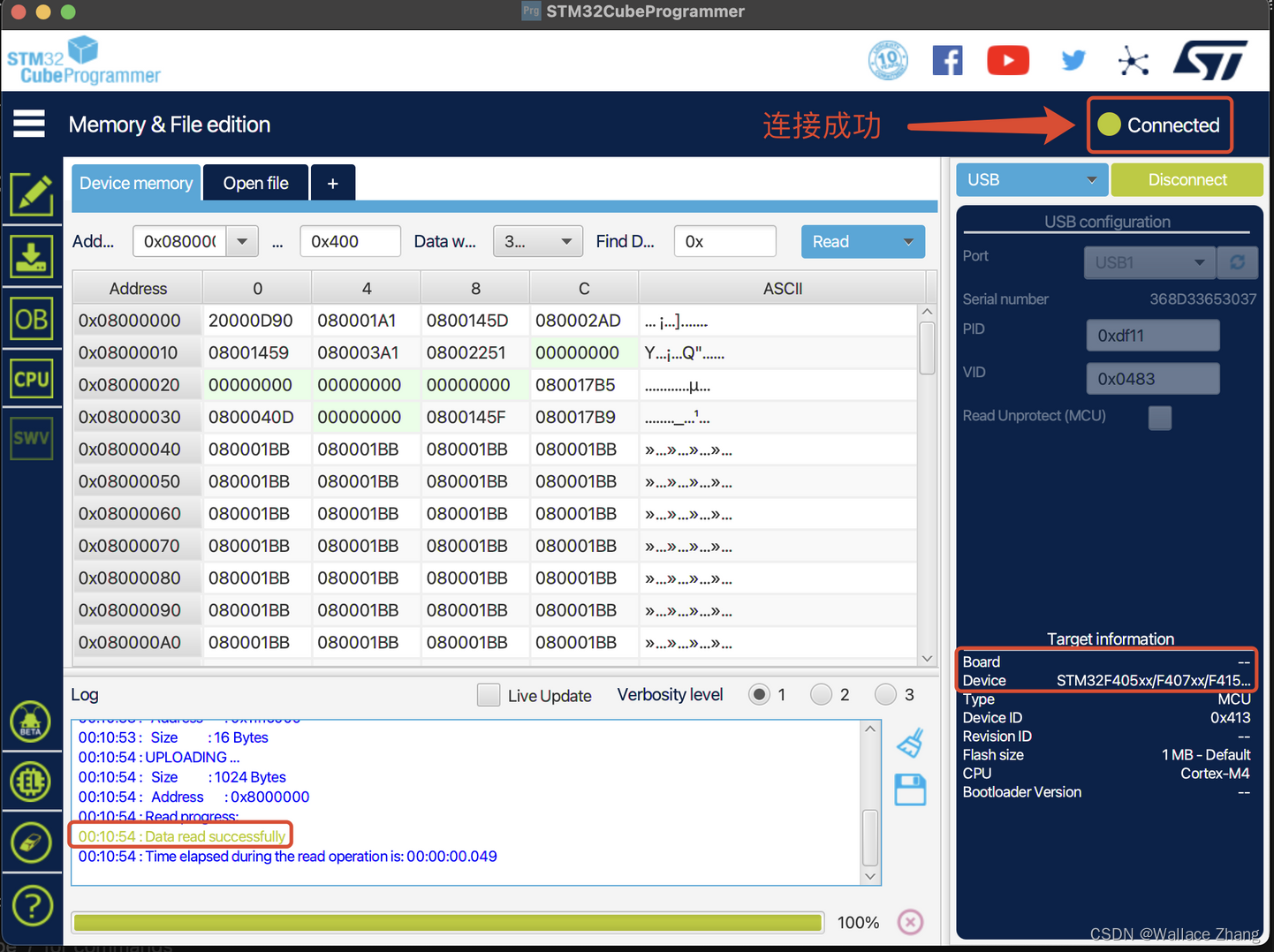
Task: Refresh the USB port list
Action: pos(1238,262)
